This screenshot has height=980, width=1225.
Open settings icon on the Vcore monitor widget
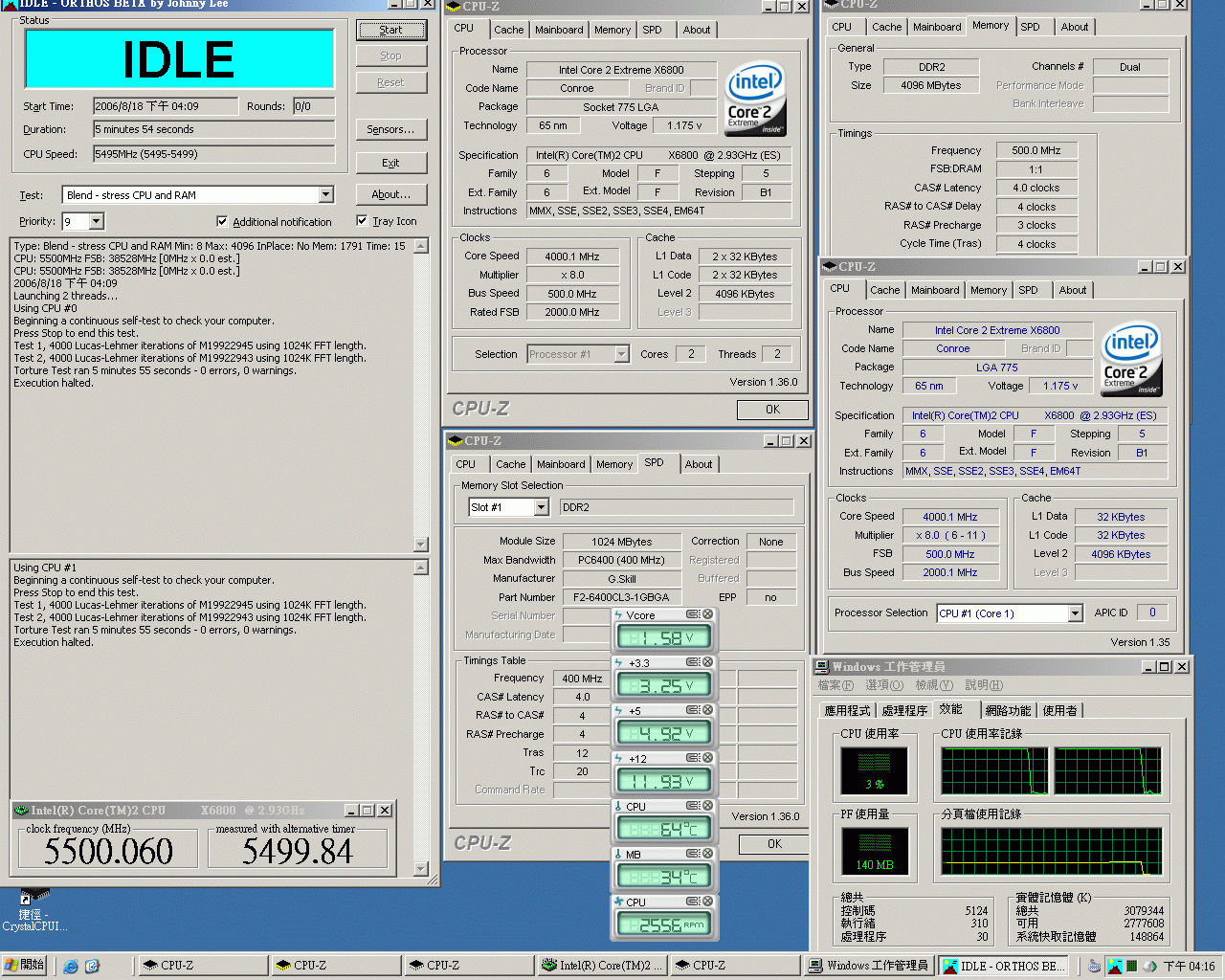[x=693, y=614]
